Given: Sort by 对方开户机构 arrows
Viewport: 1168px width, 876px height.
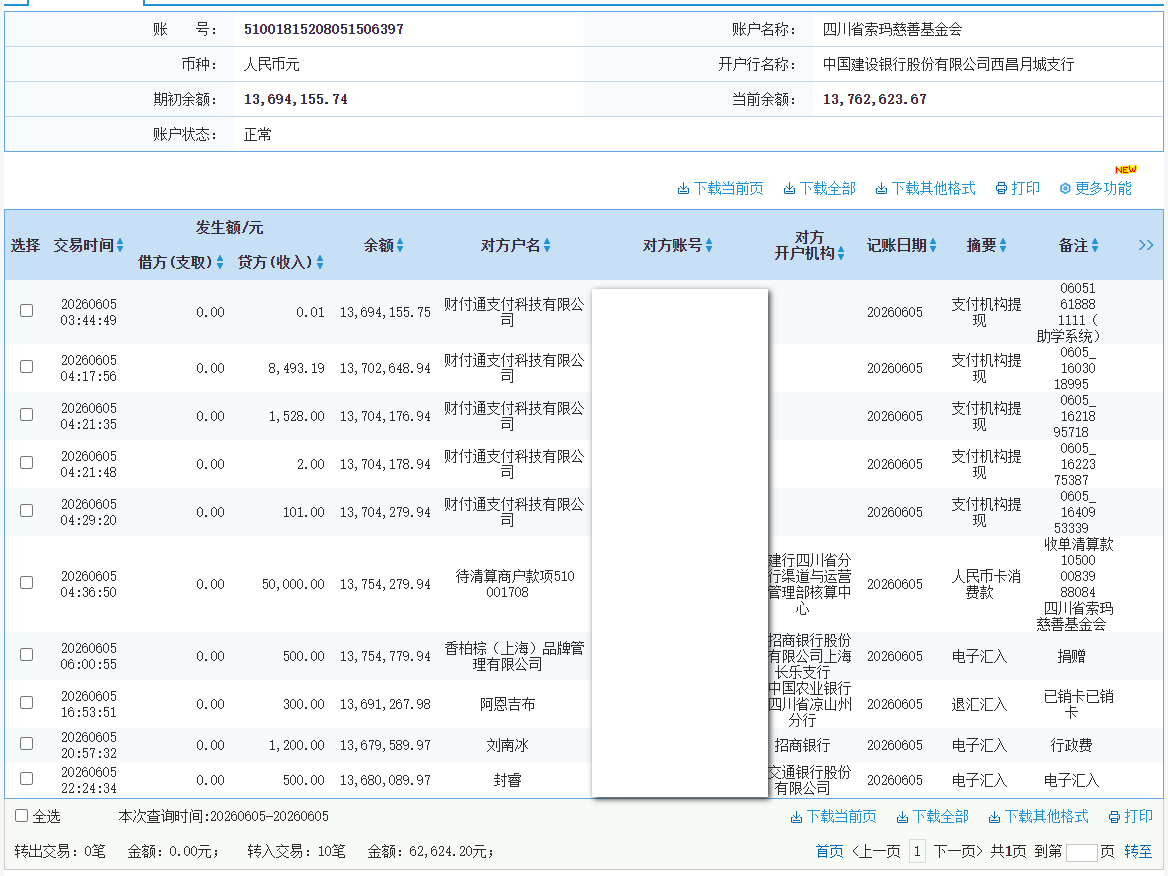Looking at the screenshot, I should click(841, 253).
